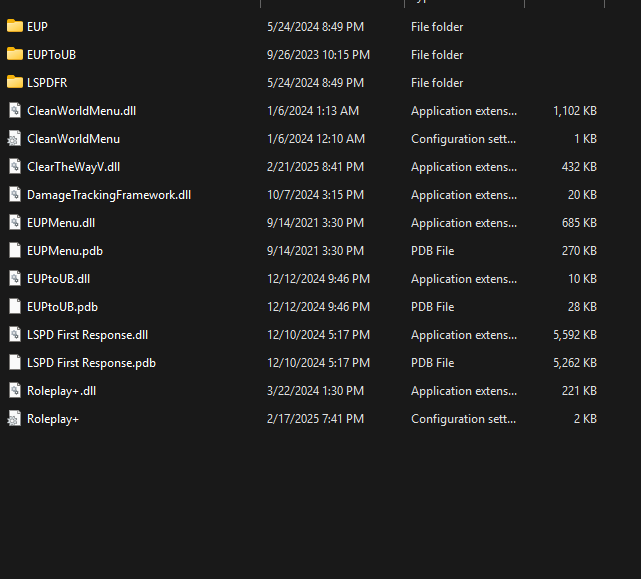The image size is (641, 579).
Task: Click the CleanWorldMenu.dll file icon
Action: tap(14, 110)
